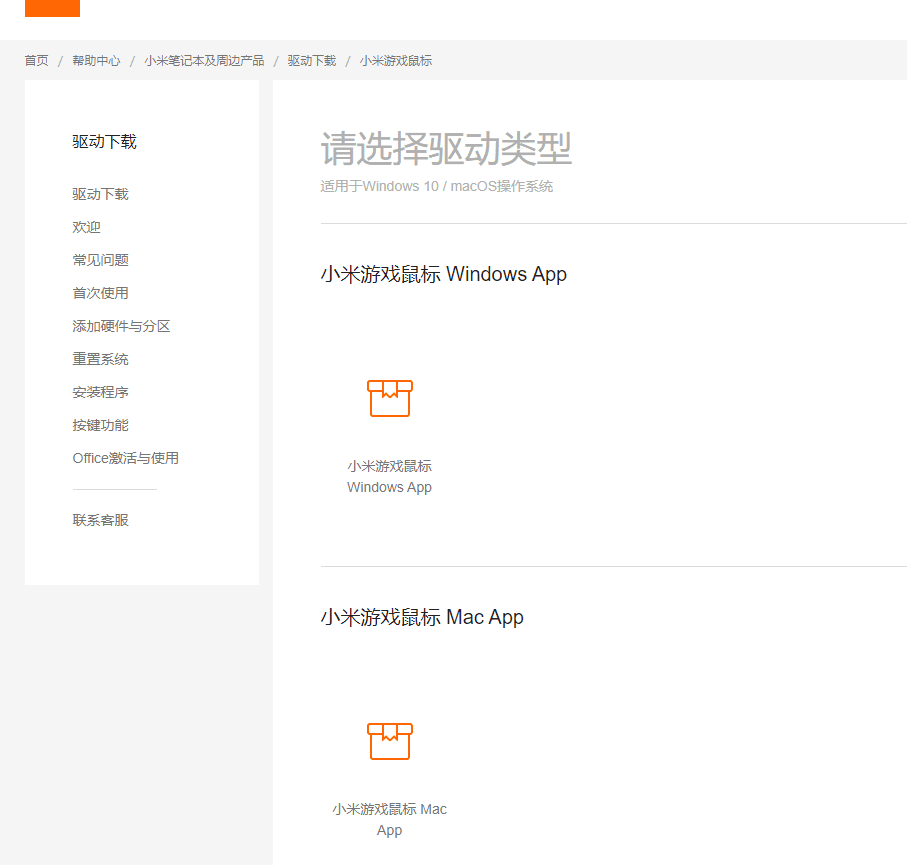
Task: Click the 小米游戏鼠标 Mac App caption
Action: click(389, 820)
